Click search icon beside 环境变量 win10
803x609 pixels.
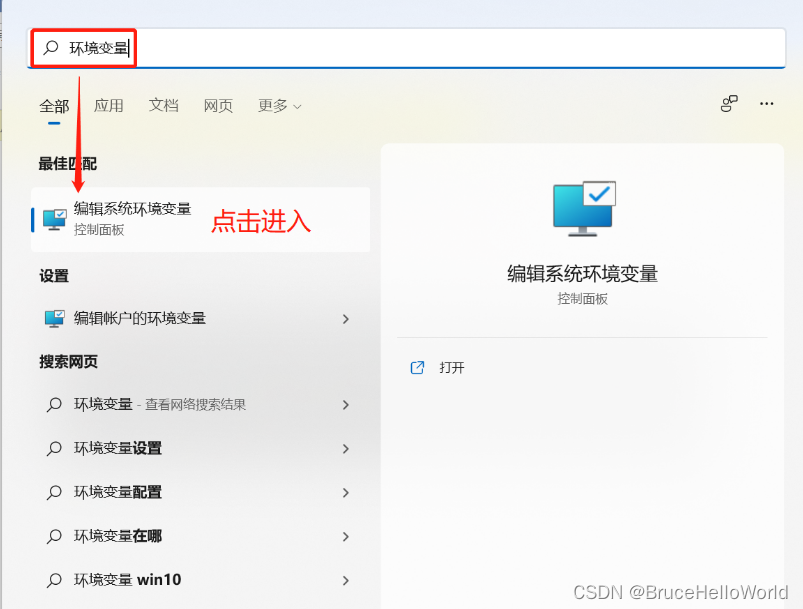pyautogui.click(x=54, y=580)
